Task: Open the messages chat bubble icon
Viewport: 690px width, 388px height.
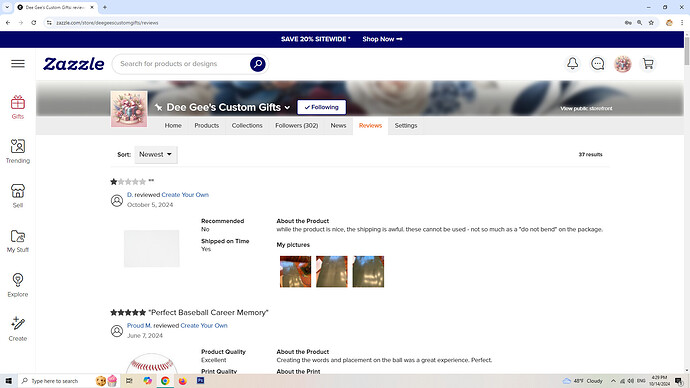Action: pos(598,64)
